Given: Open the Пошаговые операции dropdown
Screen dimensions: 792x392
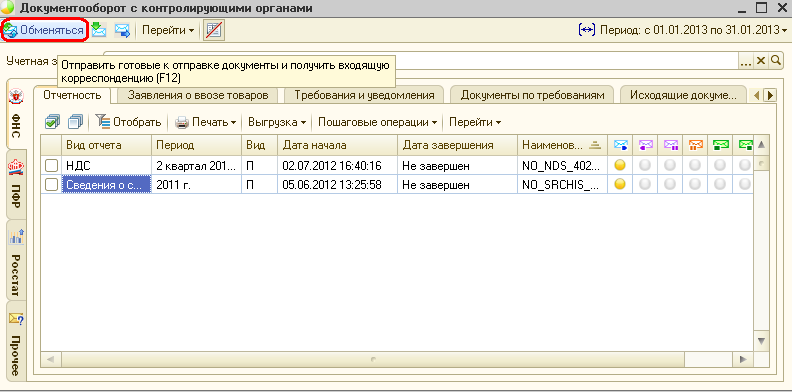Looking at the screenshot, I should [x=377, y=122].
